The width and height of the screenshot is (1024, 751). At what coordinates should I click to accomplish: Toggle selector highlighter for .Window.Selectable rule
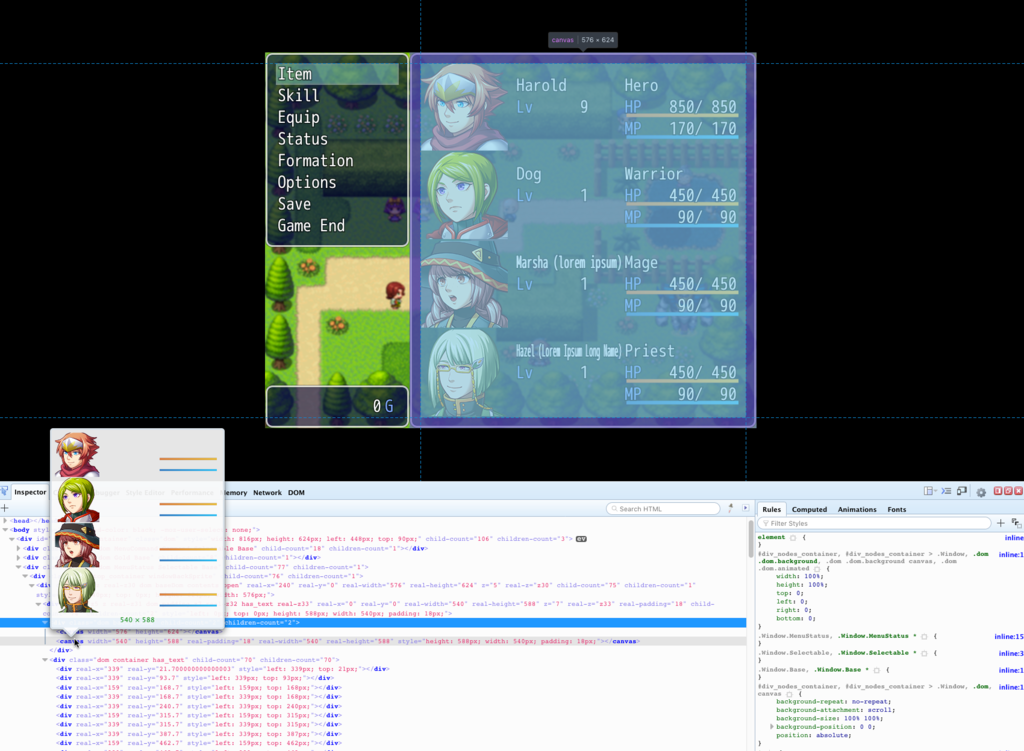tap(923, 652)
